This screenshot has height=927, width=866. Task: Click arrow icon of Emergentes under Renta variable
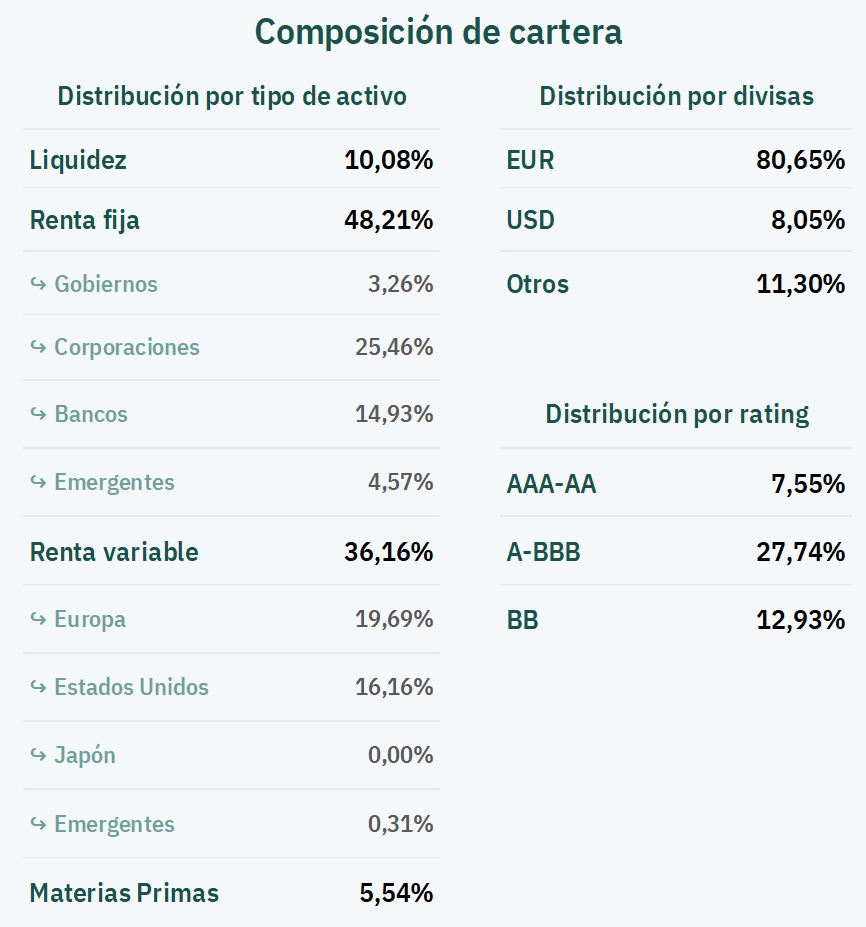[38, 824]
